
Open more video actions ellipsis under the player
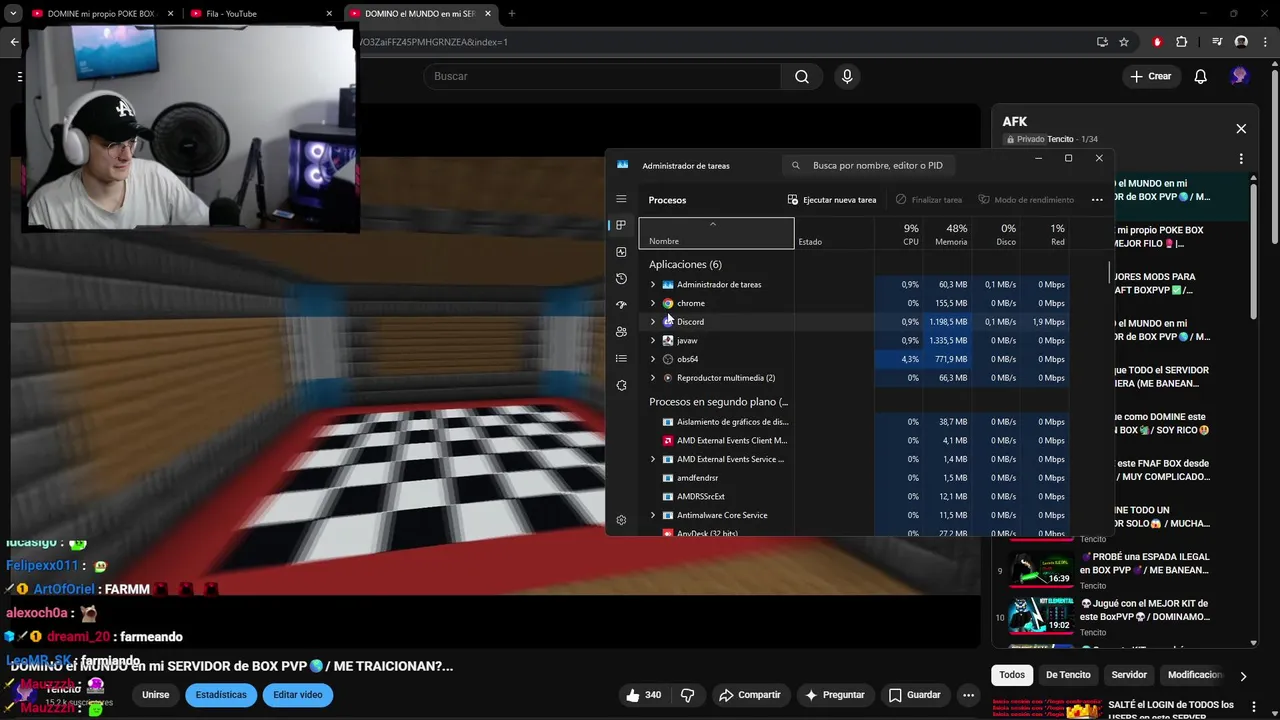968,695
